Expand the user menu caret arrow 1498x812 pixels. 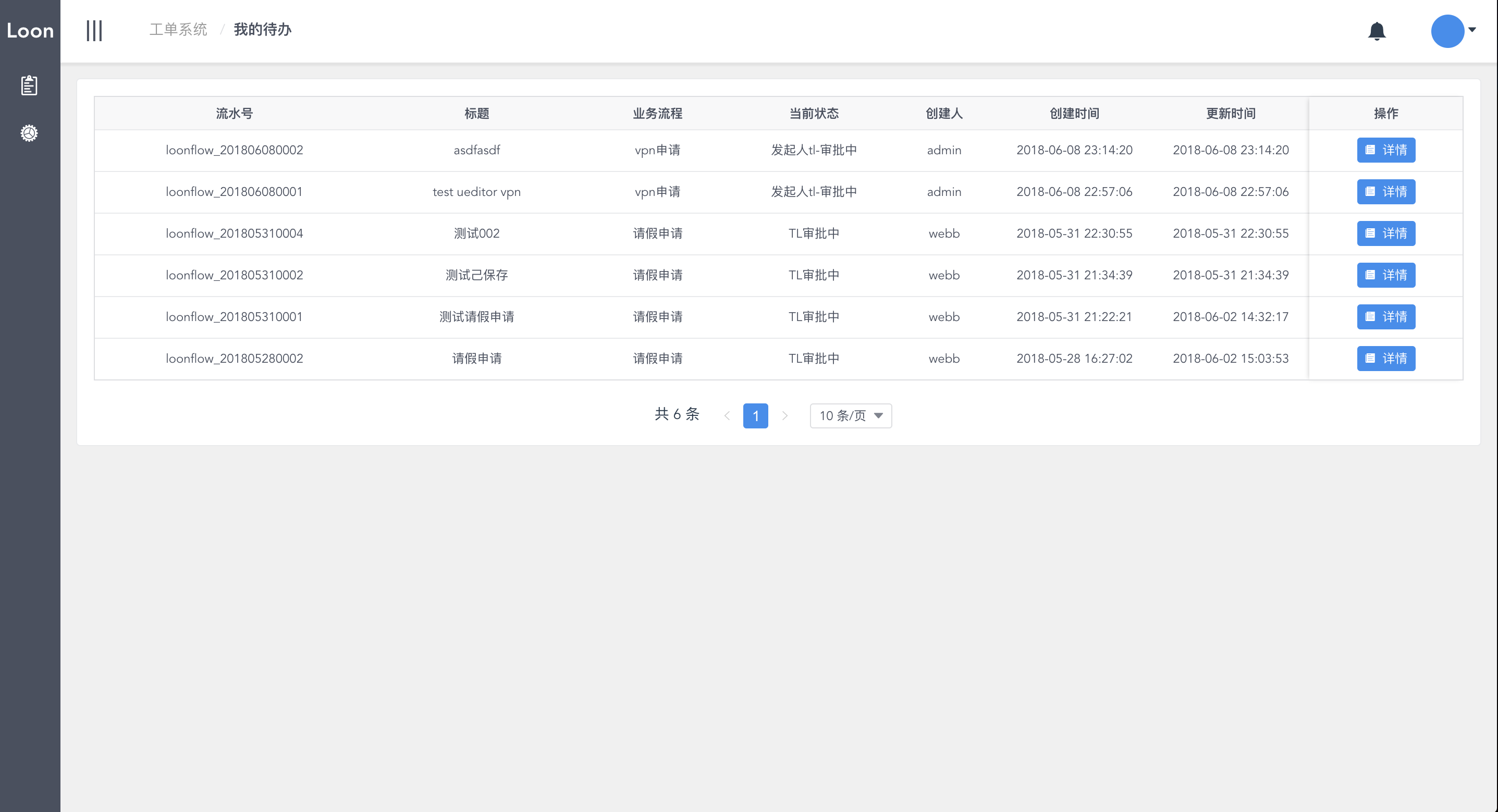[1472, 30]
